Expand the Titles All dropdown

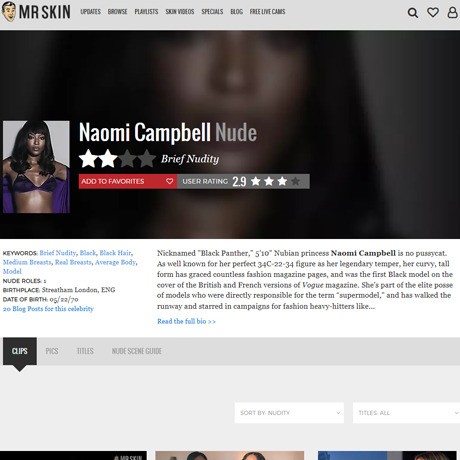[x=406, y=413]
